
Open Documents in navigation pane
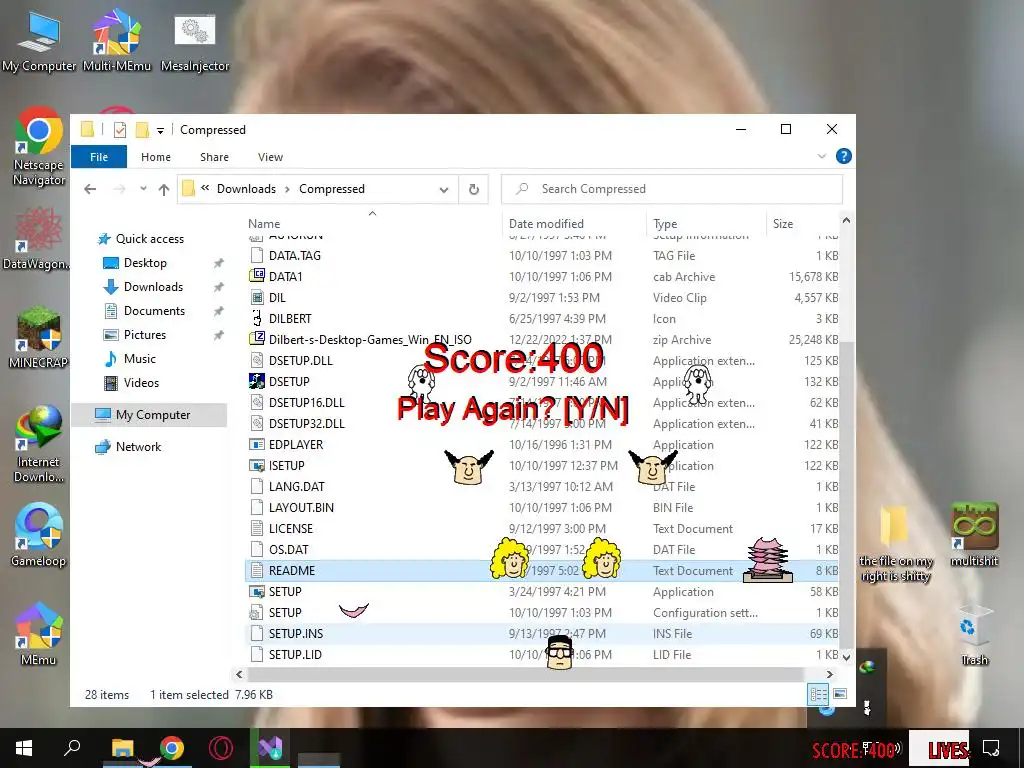[x=154, y=311]
